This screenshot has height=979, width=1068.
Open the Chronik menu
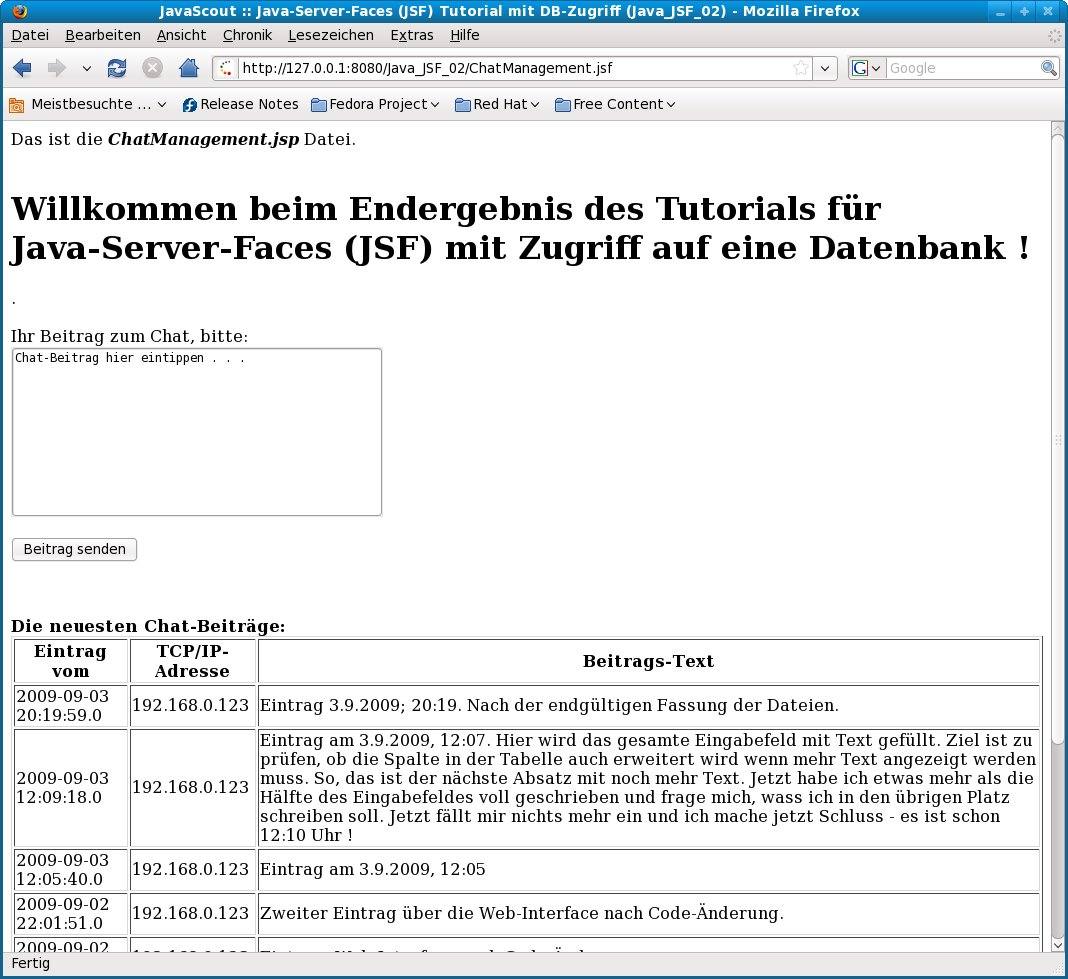pos(246,35)
